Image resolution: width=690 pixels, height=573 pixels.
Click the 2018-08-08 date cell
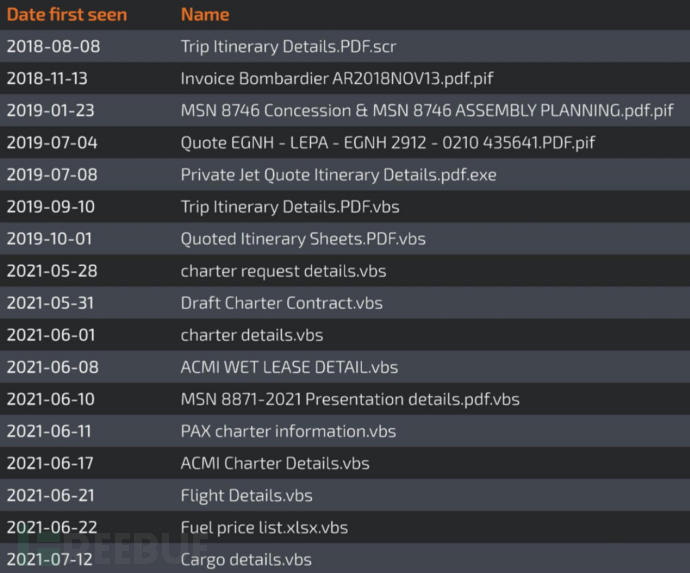click(x=53, y=47)
